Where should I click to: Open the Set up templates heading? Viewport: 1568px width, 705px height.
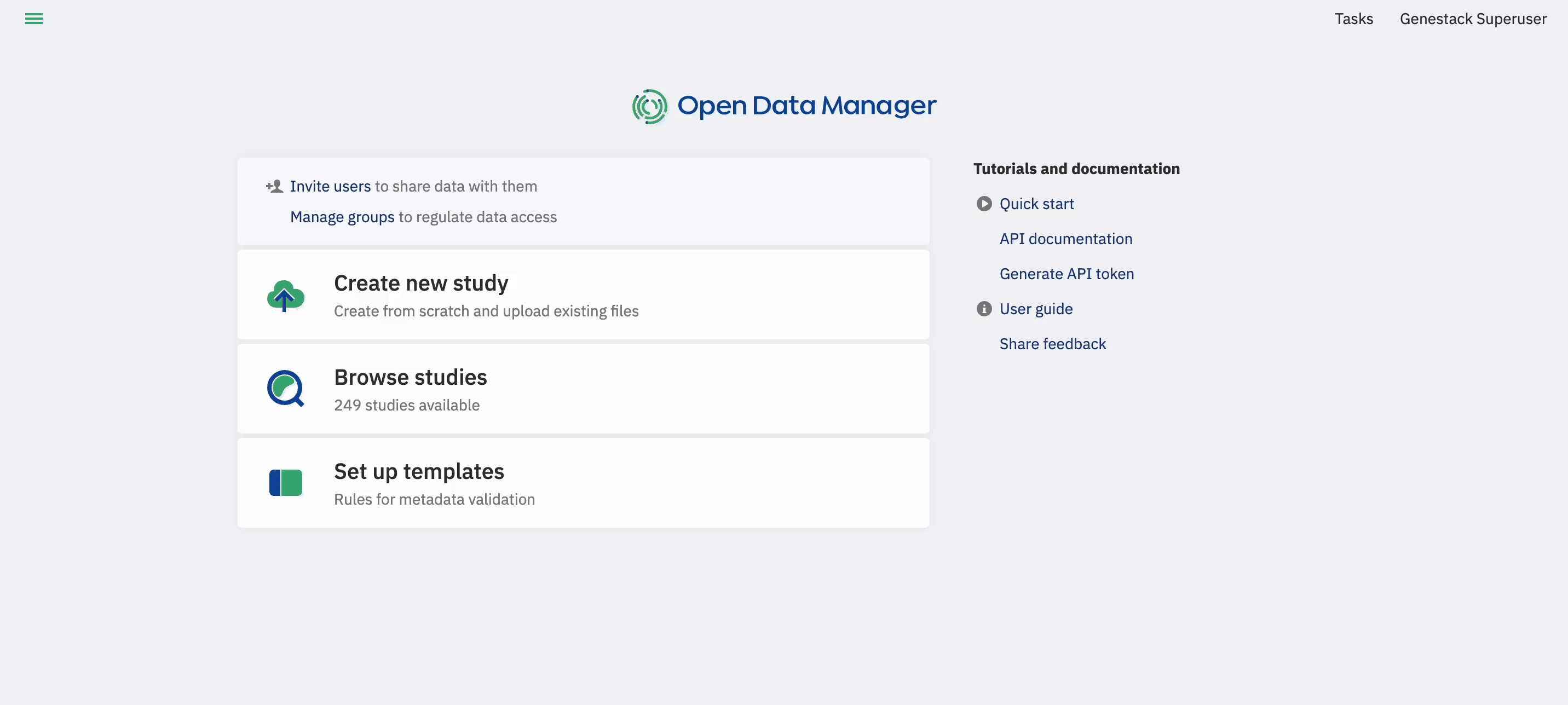419,472
